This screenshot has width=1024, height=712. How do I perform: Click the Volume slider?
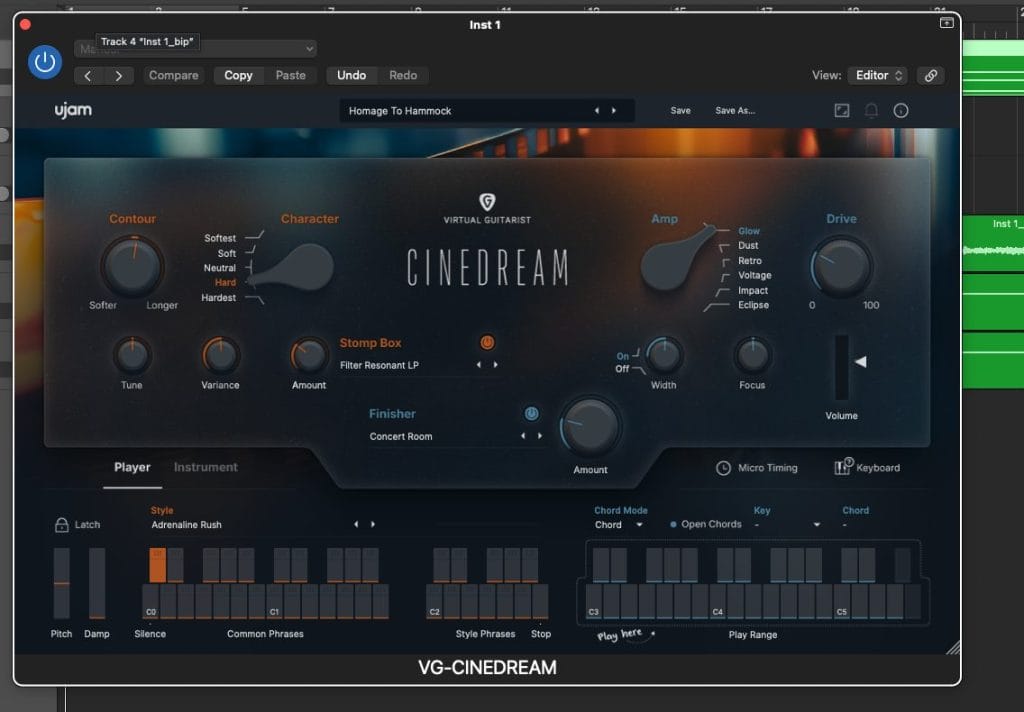842,367
